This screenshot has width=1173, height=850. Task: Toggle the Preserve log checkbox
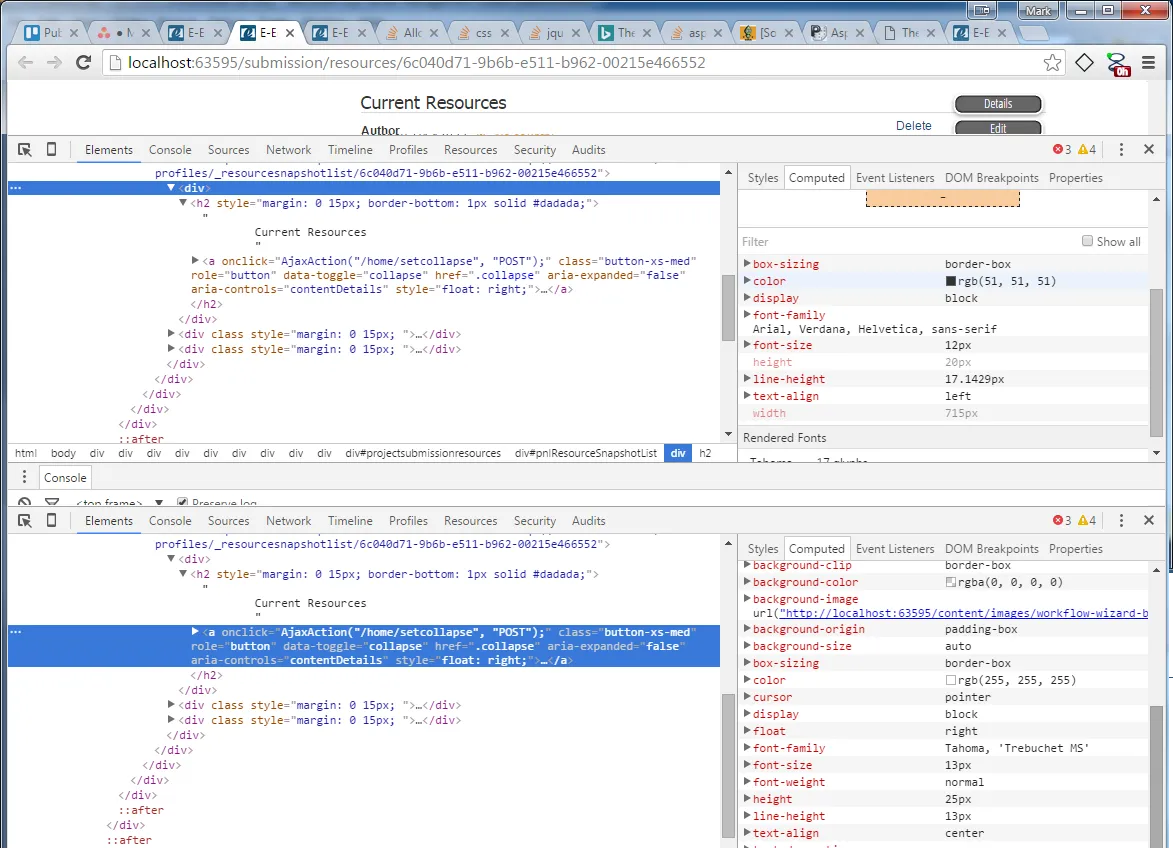[183, 503]
